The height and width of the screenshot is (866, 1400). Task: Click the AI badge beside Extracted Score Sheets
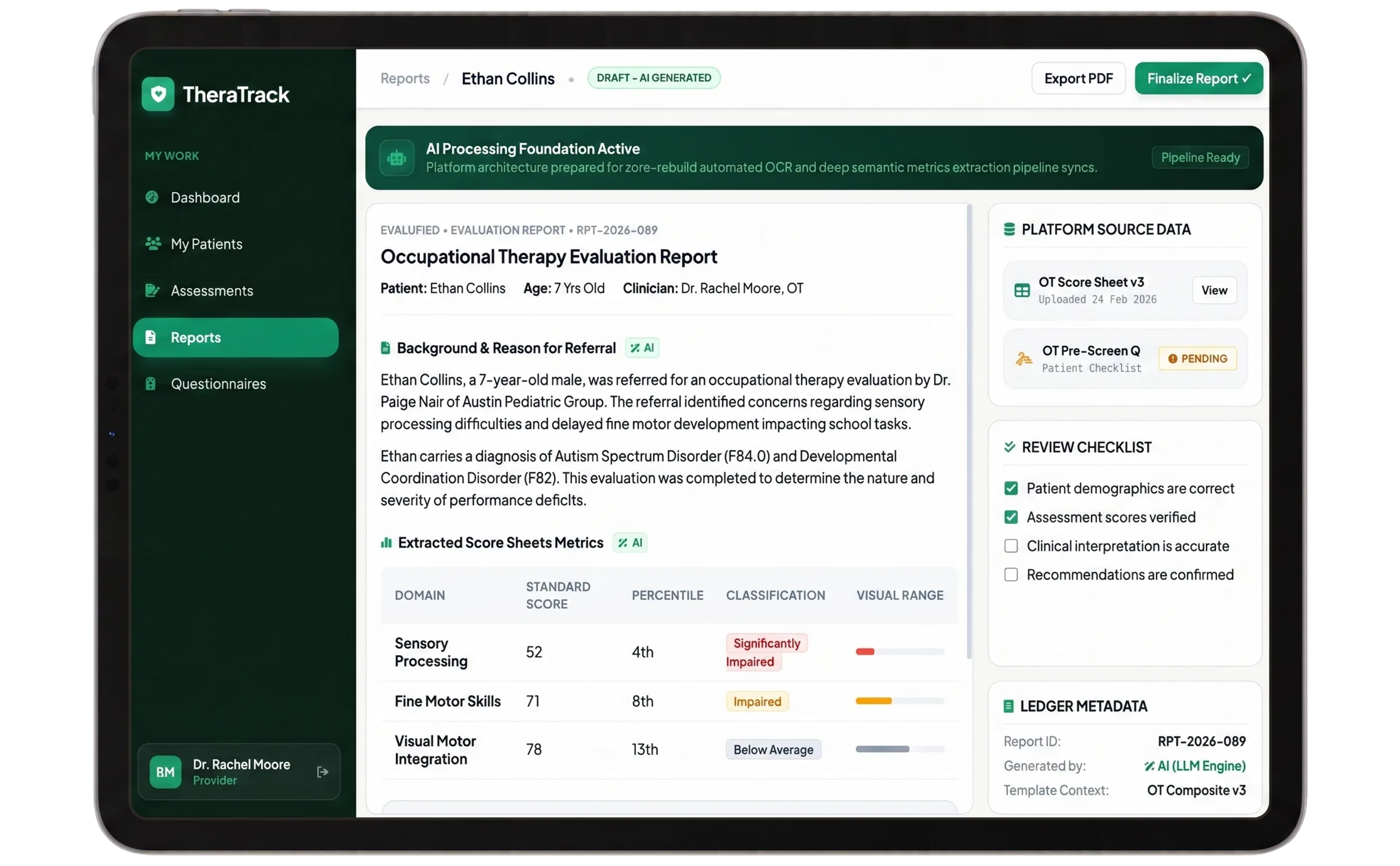630,543
